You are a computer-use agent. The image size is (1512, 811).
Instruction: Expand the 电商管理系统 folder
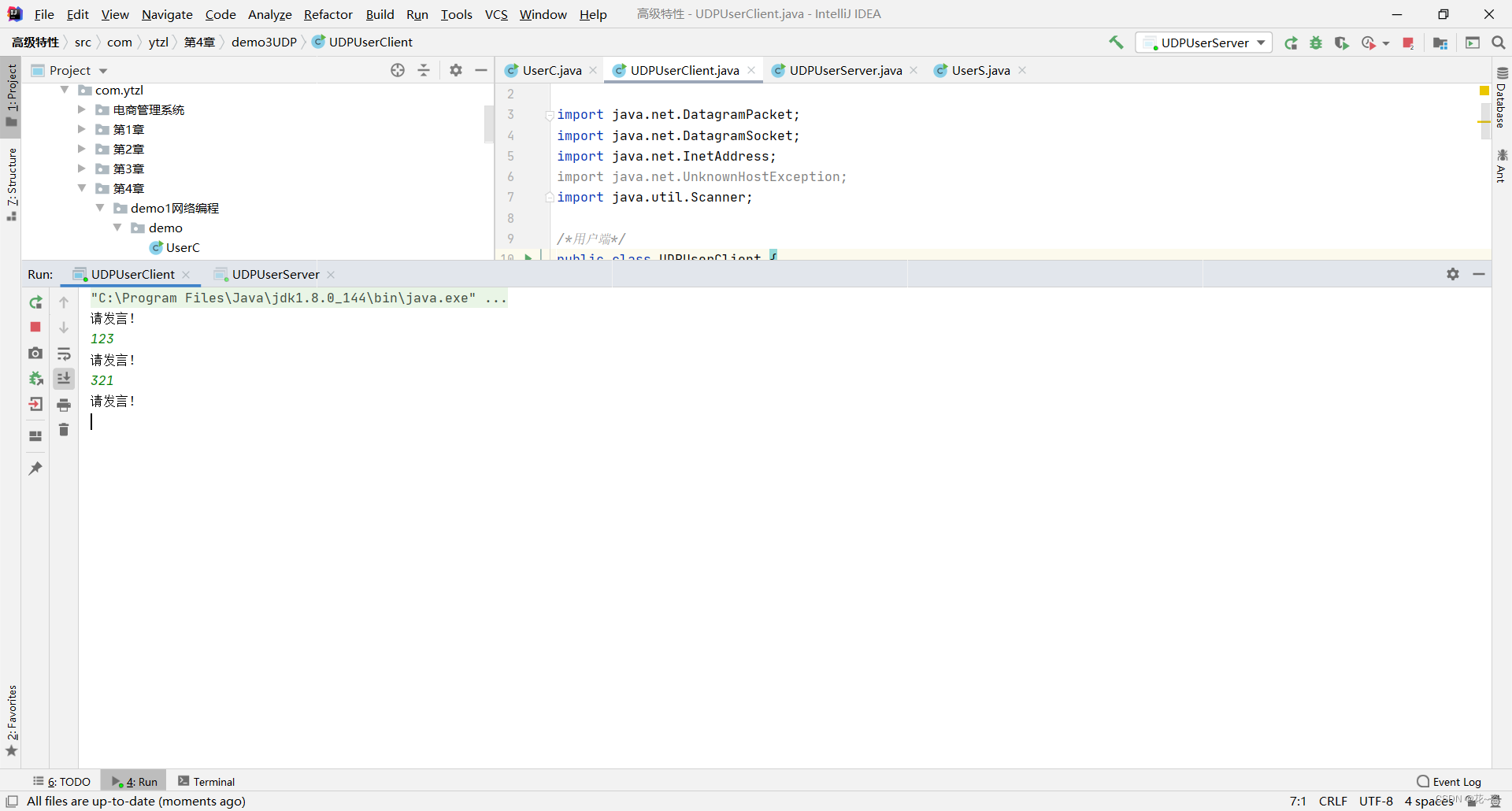(x=81, y=109)
